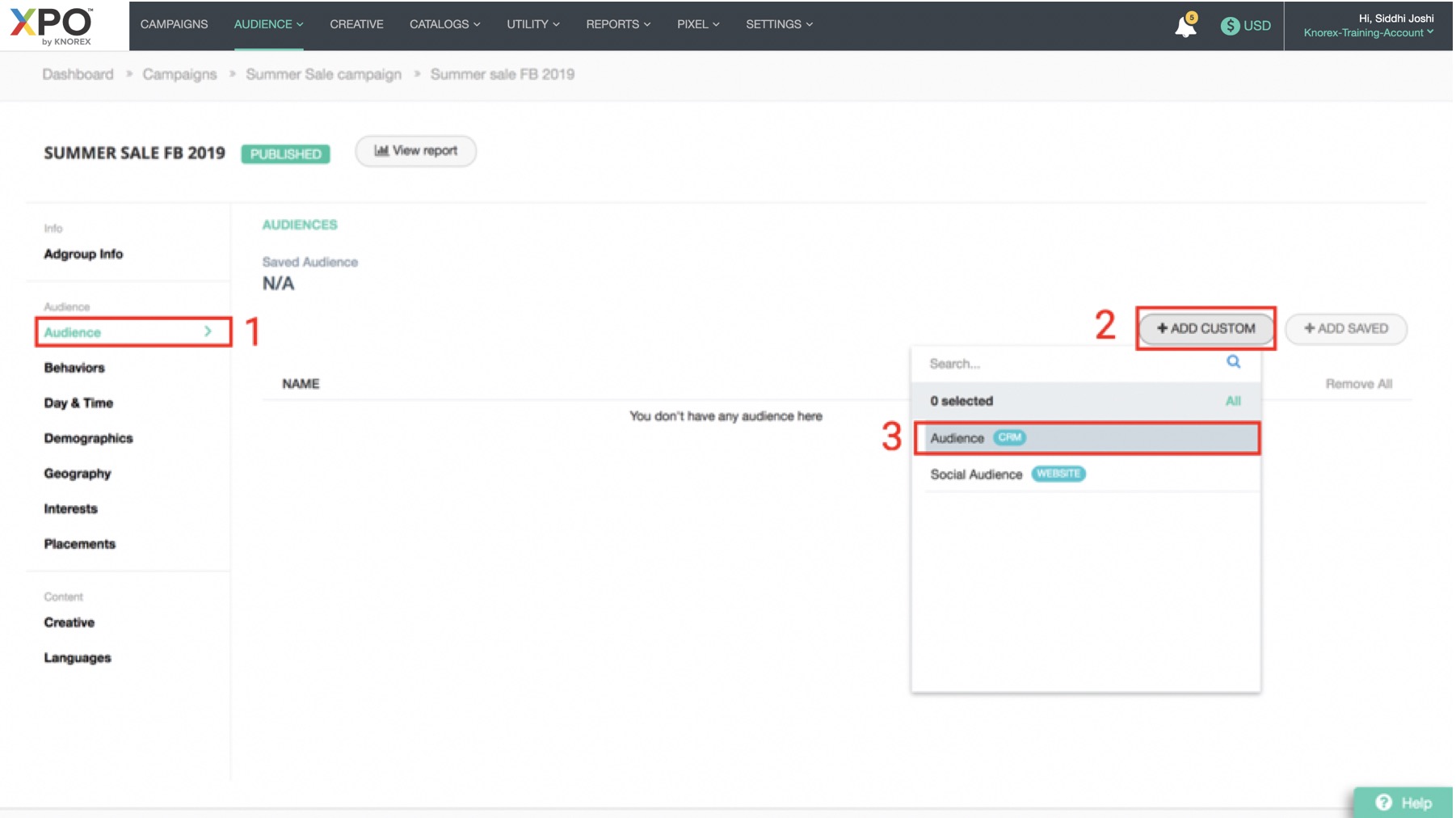Open View report for this adgroup
This screenshot has height=818, width=1456.
tap(415, 151)
